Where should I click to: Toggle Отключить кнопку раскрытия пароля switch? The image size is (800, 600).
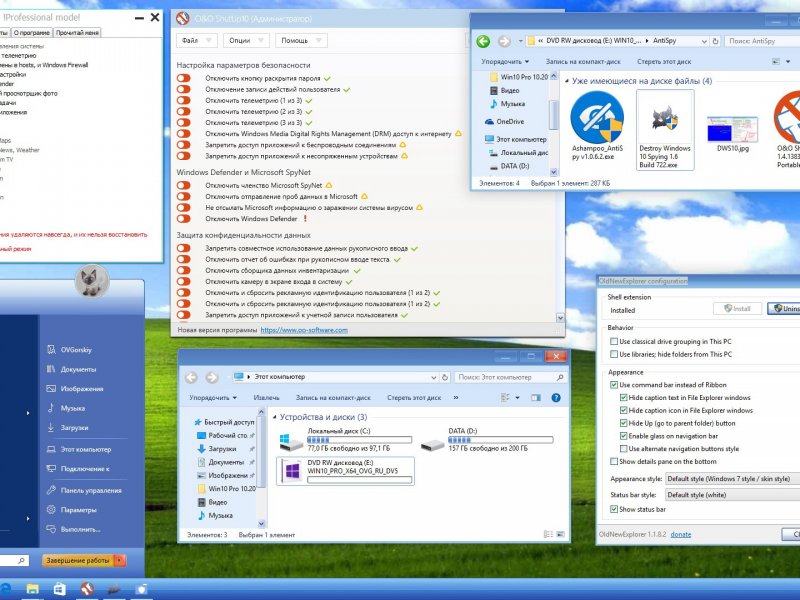[x=184, y=78]
